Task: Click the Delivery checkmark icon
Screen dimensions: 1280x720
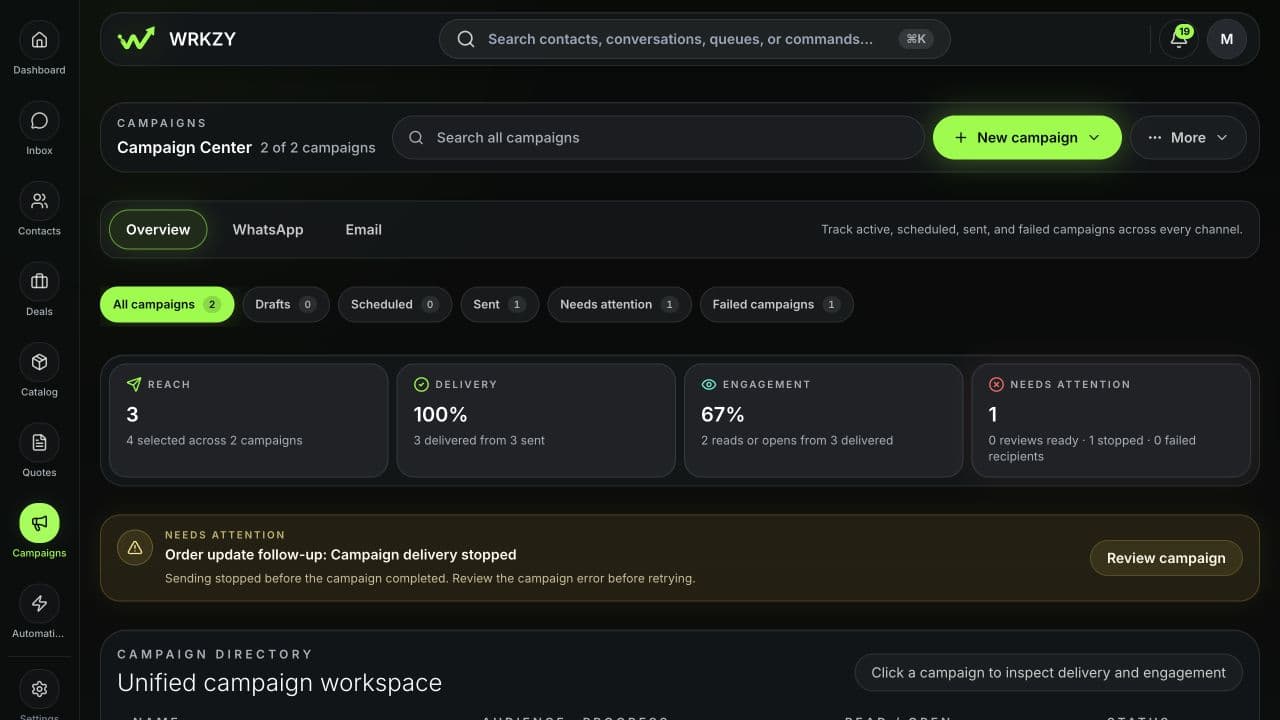Action: (421, 384)
